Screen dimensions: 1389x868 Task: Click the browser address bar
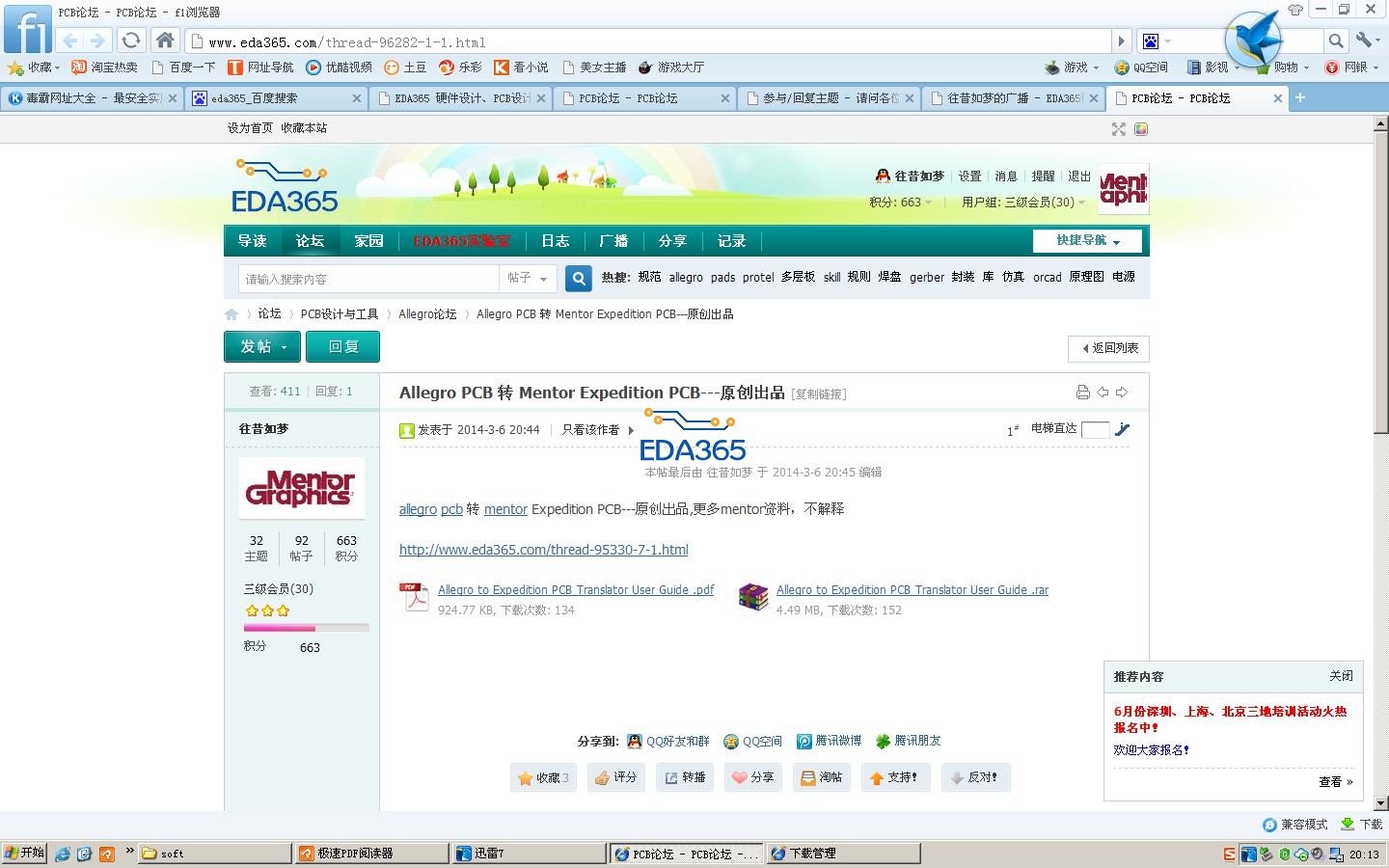[650, 41]
